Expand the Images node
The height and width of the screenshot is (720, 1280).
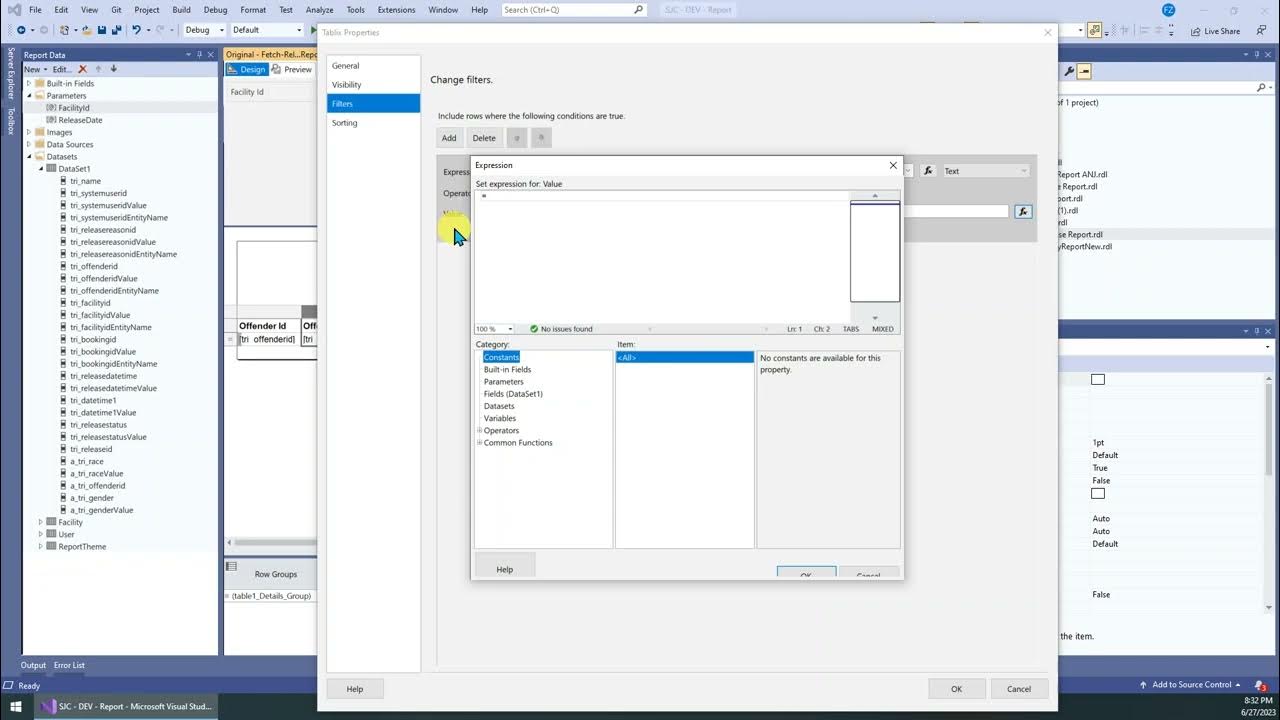click(29, 132)
